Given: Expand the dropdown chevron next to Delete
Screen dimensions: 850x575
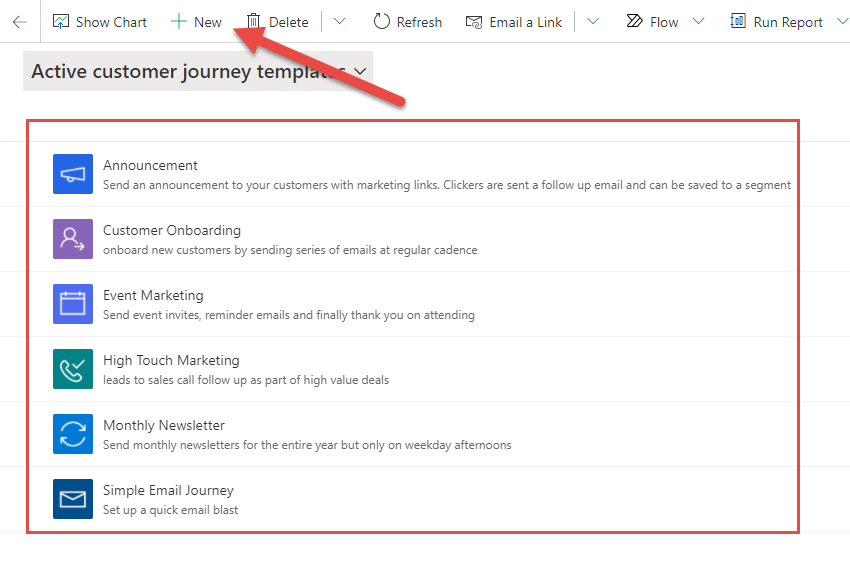Looking at the screenshot, I should click(339, 22).
